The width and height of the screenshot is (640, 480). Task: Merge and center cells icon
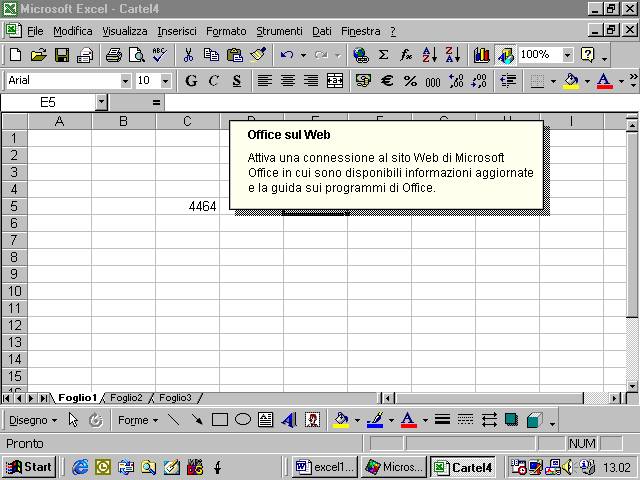335,81
